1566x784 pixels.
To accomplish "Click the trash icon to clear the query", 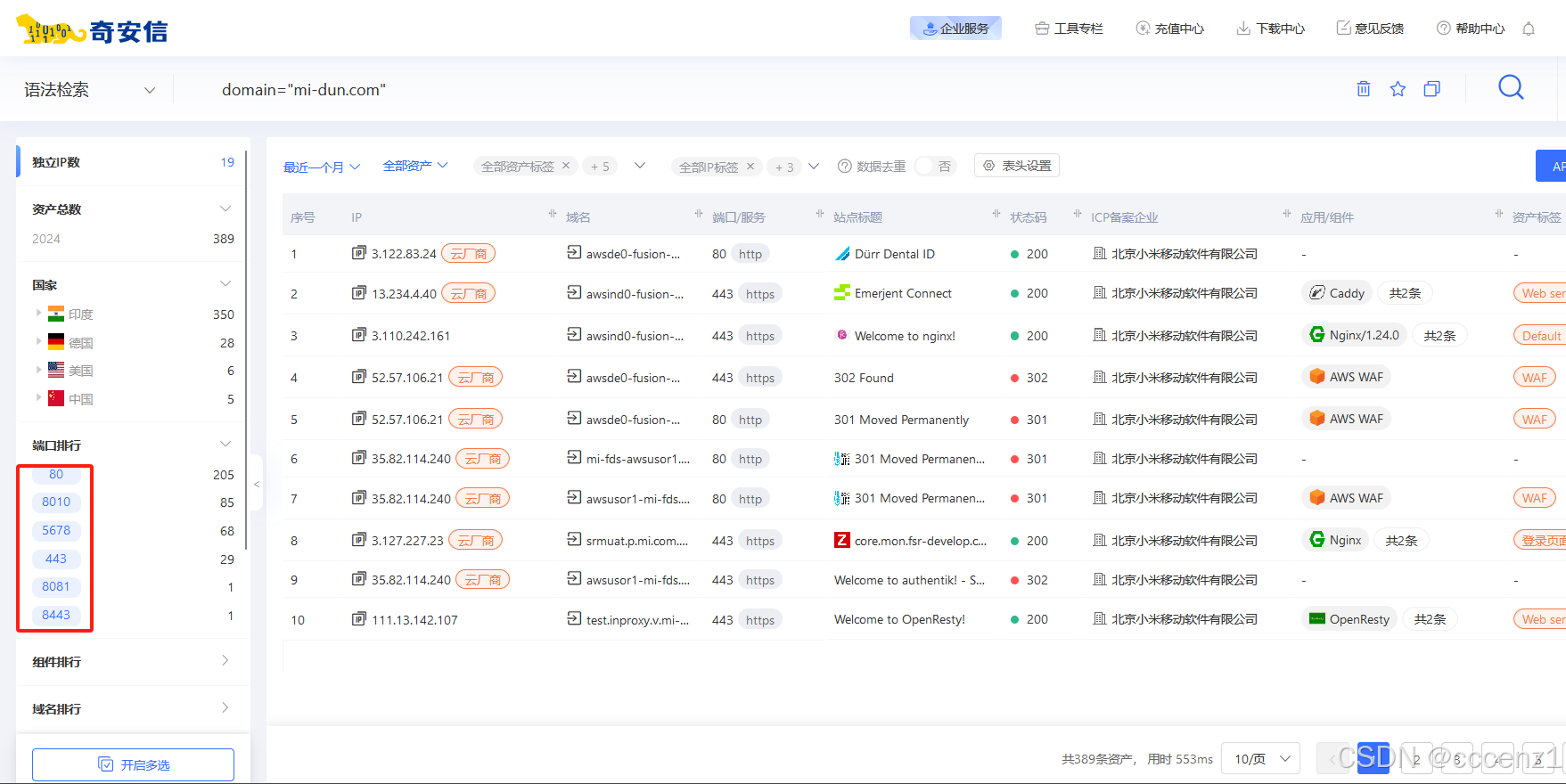I will click(1364, 89).
